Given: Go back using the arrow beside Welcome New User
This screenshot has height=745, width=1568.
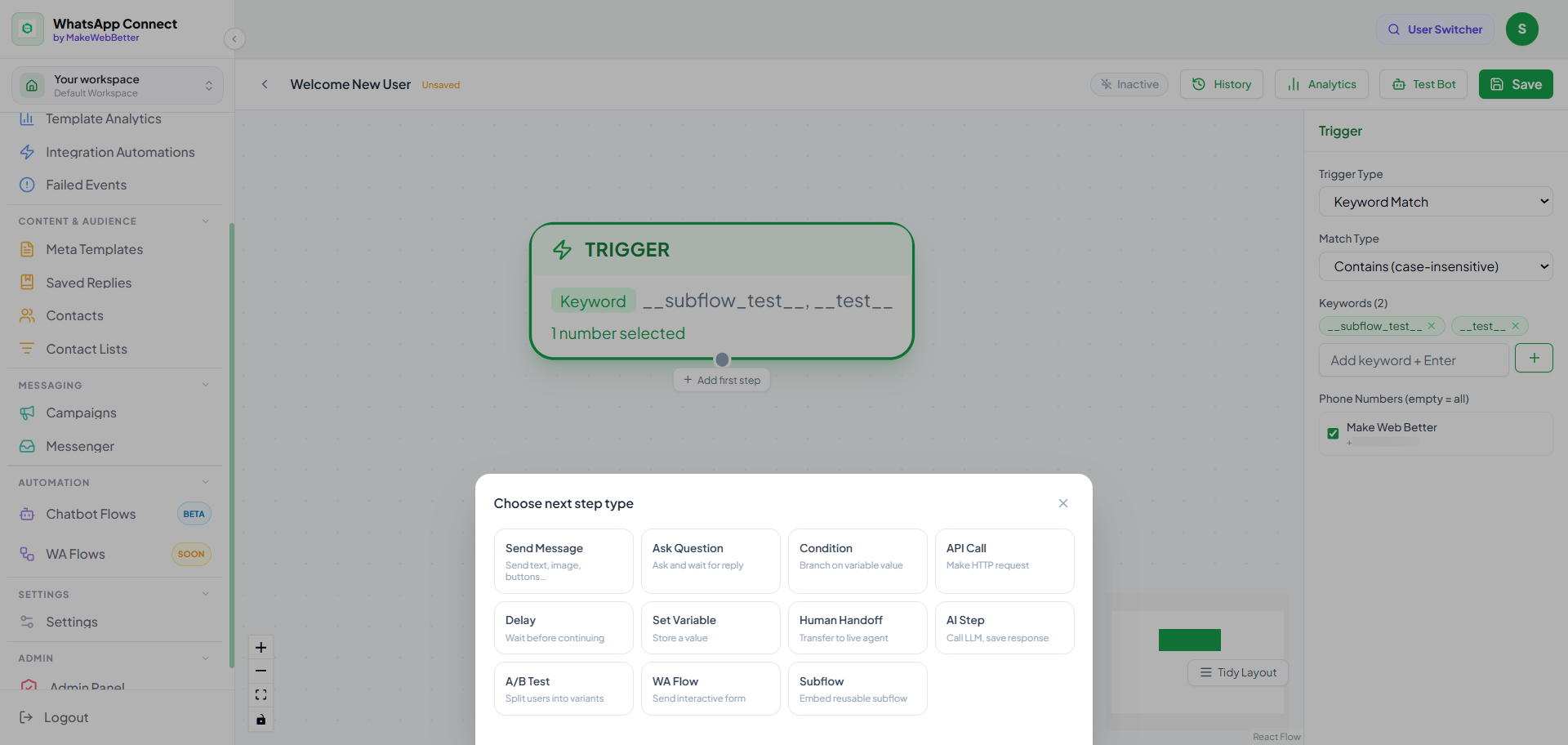Looking at the screenshot, I should point(265,84).
